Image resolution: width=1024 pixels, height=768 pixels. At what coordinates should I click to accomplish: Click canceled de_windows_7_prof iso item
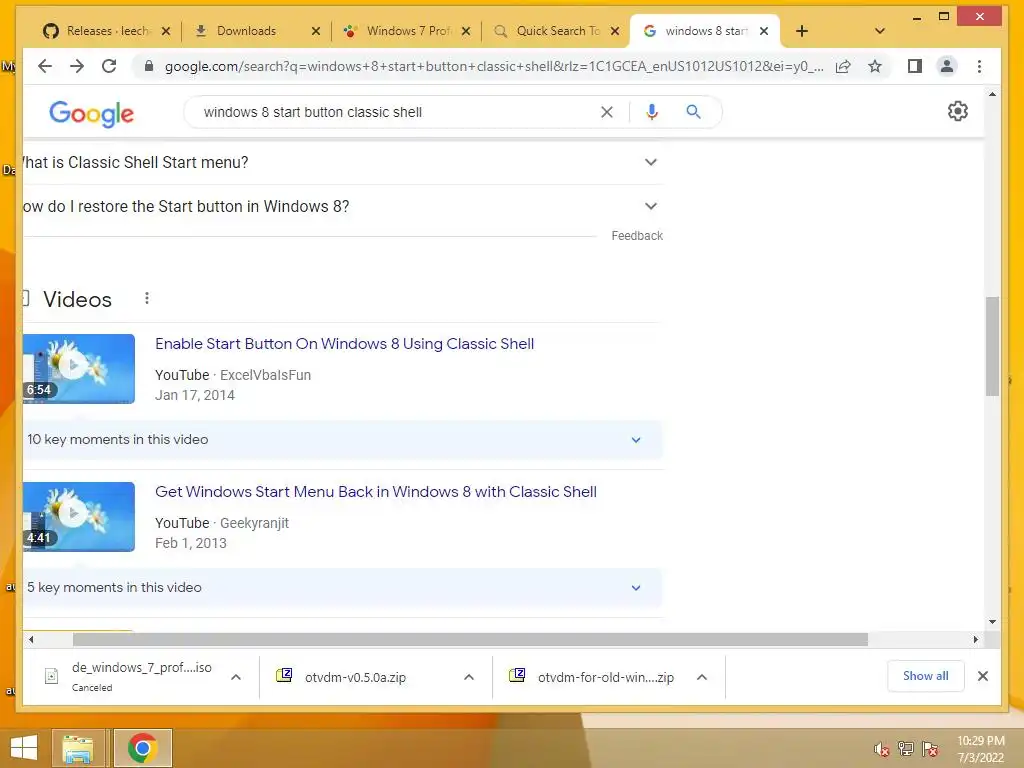tap(127, 677)
